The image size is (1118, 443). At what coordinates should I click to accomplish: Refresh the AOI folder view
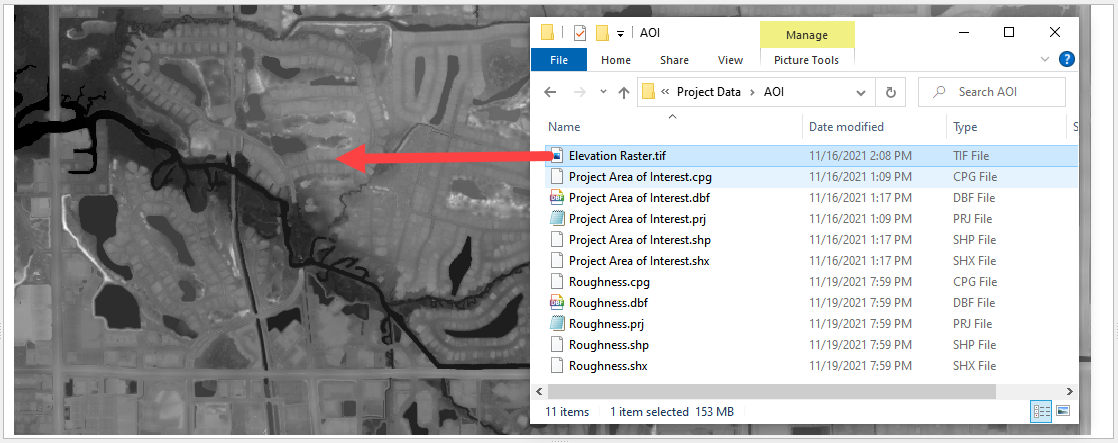[x=890, y=92]
